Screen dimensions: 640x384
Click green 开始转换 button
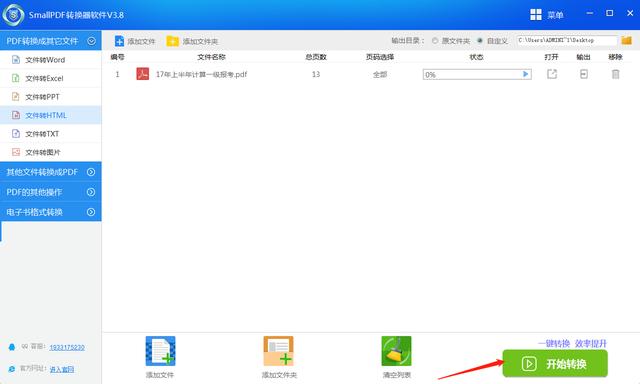(555, 363)
